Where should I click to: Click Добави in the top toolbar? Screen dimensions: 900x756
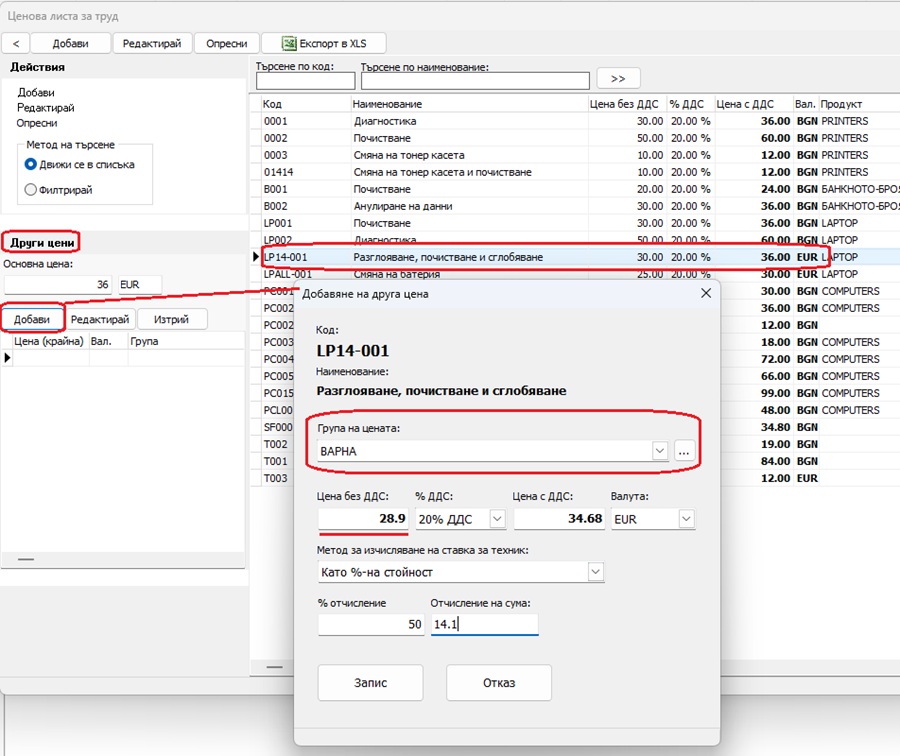pyautogui.click(x=70, y=44)
